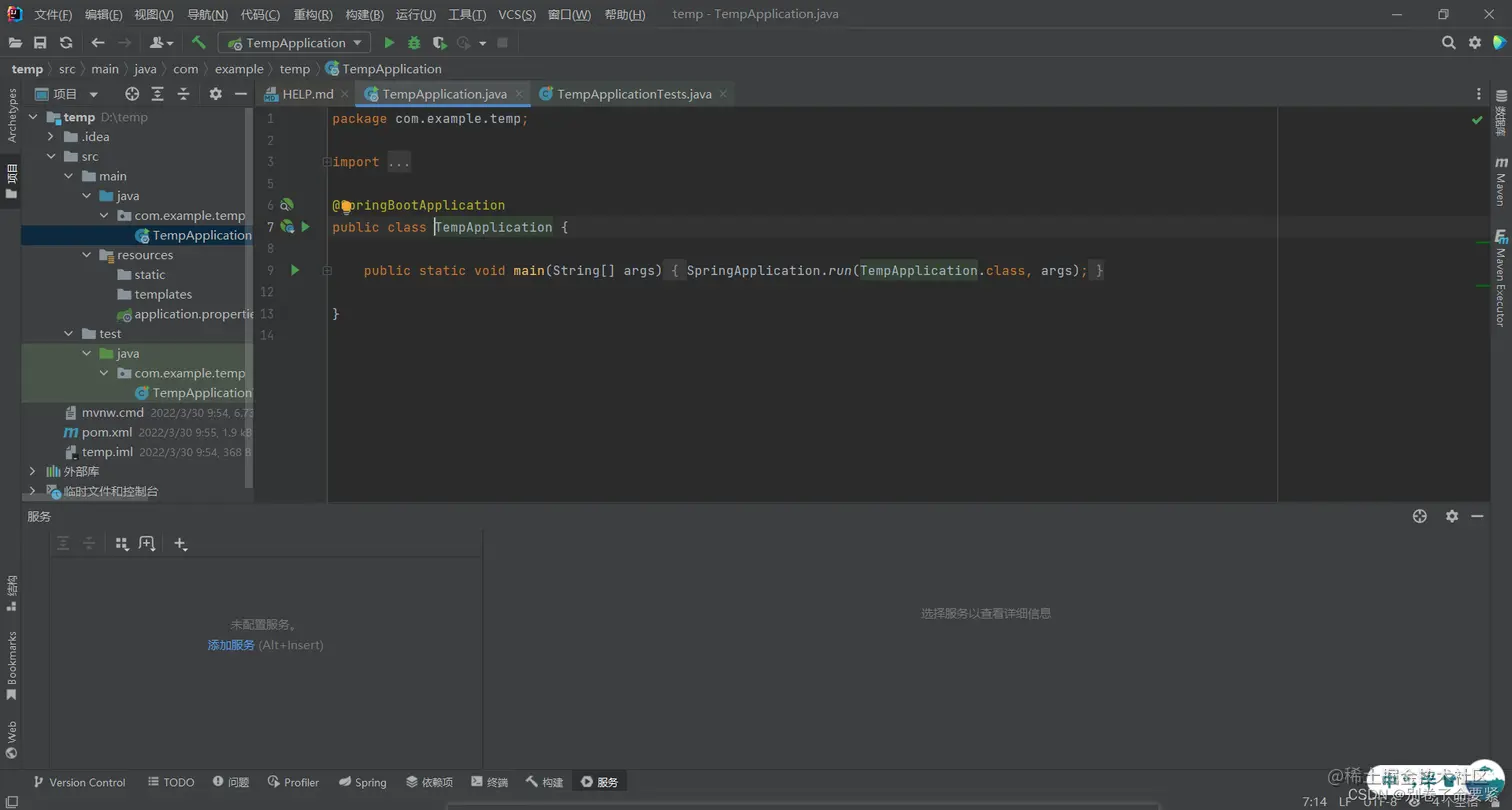This screenshot has width=1512, height=810.
Task: Click the locate-file crosshair icon in Project panel
Action: click(132, 94)
